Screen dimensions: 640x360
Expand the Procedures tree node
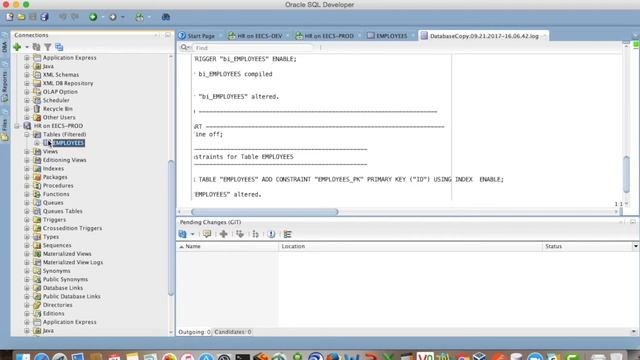tap(27, 186)
